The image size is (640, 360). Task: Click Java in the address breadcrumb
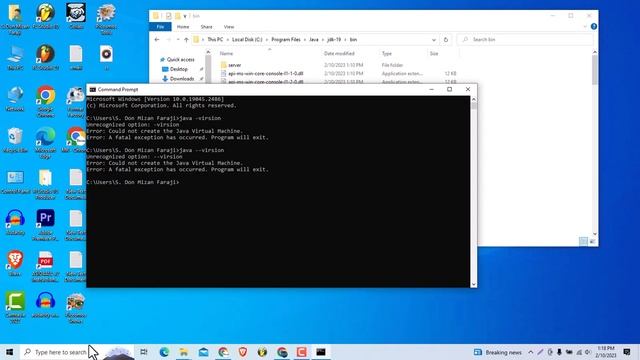coord(313,40)
